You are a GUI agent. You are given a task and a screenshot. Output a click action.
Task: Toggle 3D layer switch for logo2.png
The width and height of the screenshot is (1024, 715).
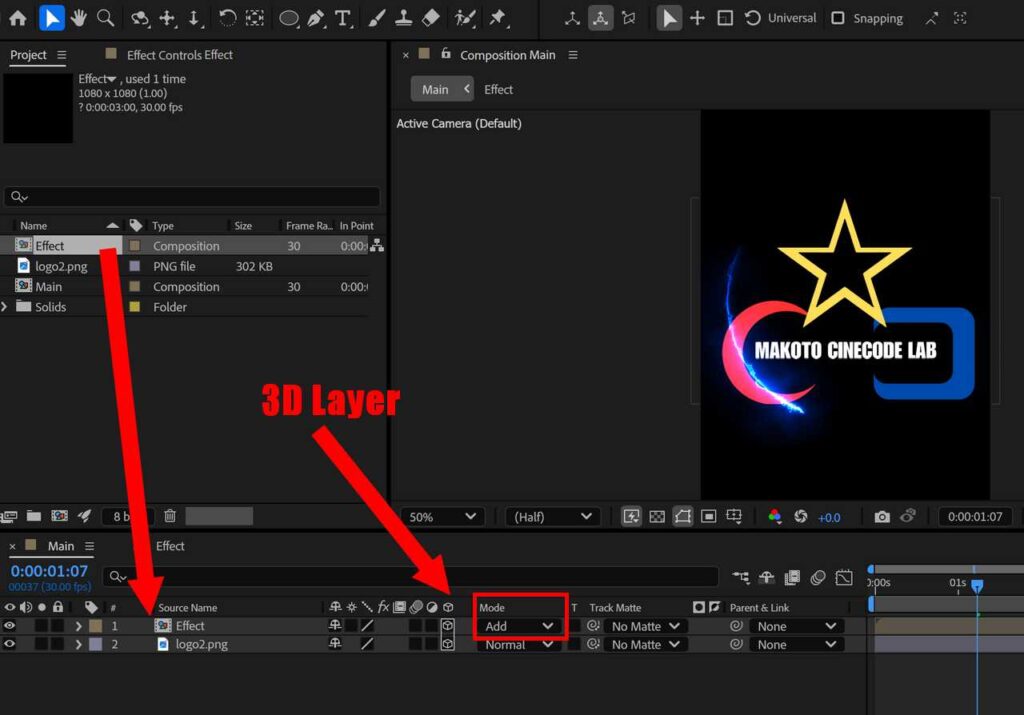[447, 644]
